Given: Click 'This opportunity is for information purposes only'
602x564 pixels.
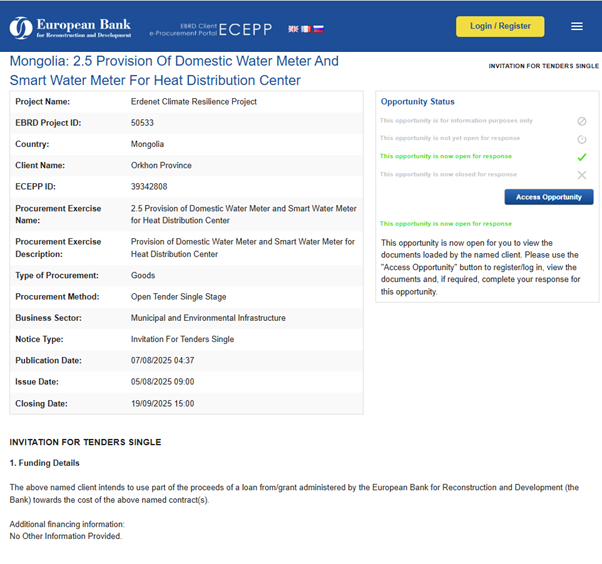Looking at the screenshot, I should [456, 121].
